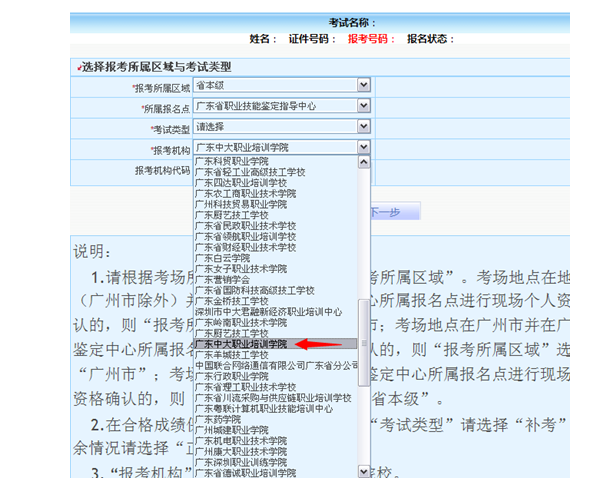Pick 广东行政职业学院 option
Screen dimensions: 612x498
232,376
